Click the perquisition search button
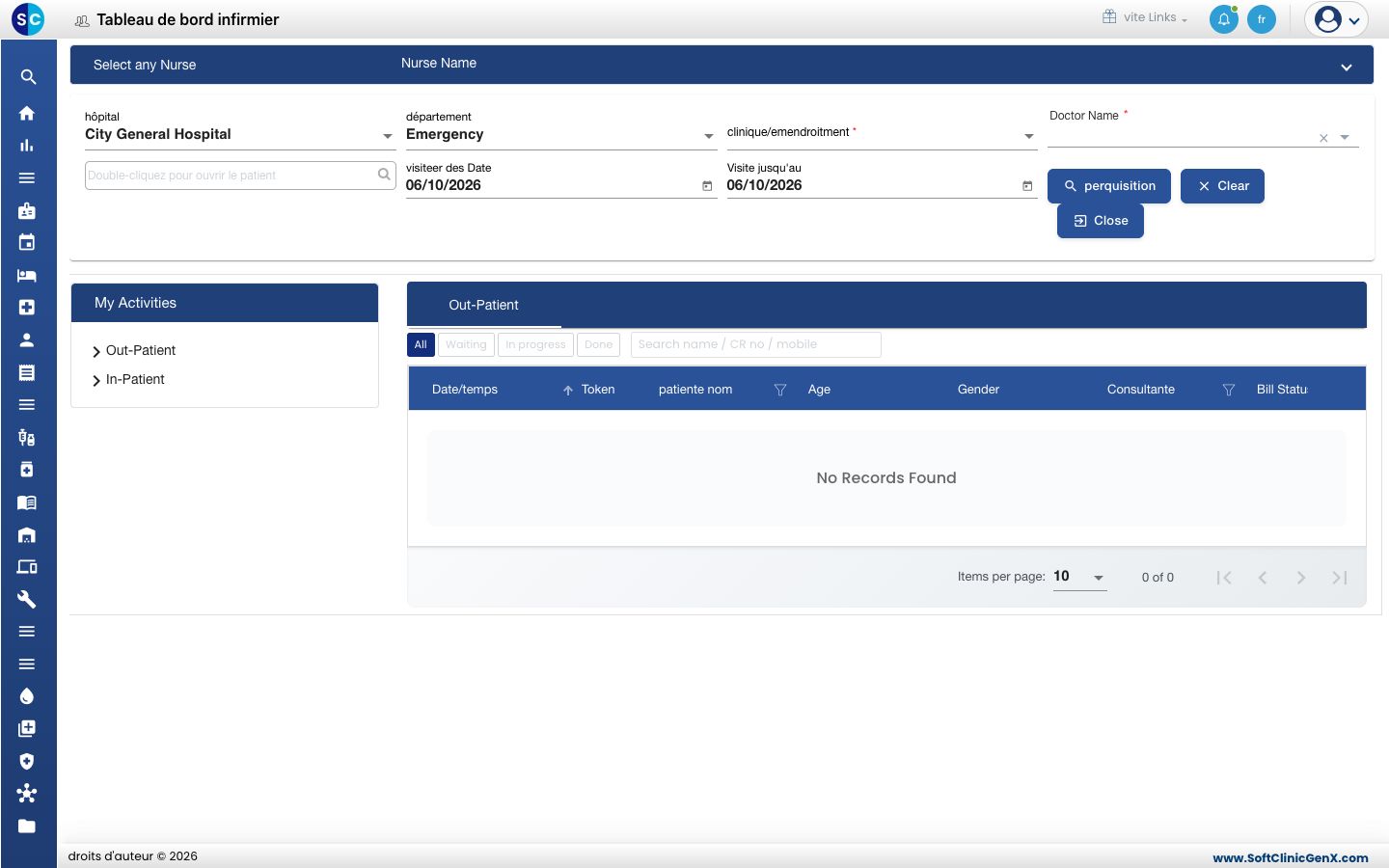The width and height of the screenshot is (1389, 868). tap(1109, 186)
